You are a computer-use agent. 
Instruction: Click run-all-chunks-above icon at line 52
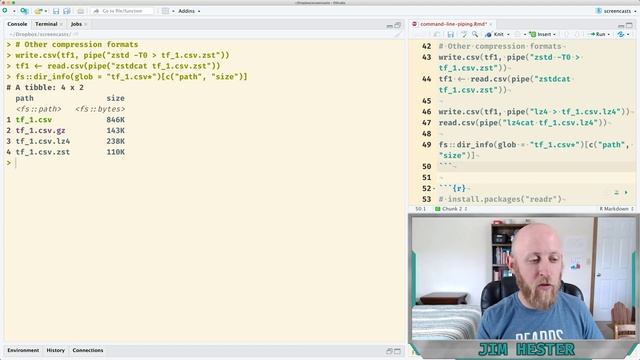616,192
